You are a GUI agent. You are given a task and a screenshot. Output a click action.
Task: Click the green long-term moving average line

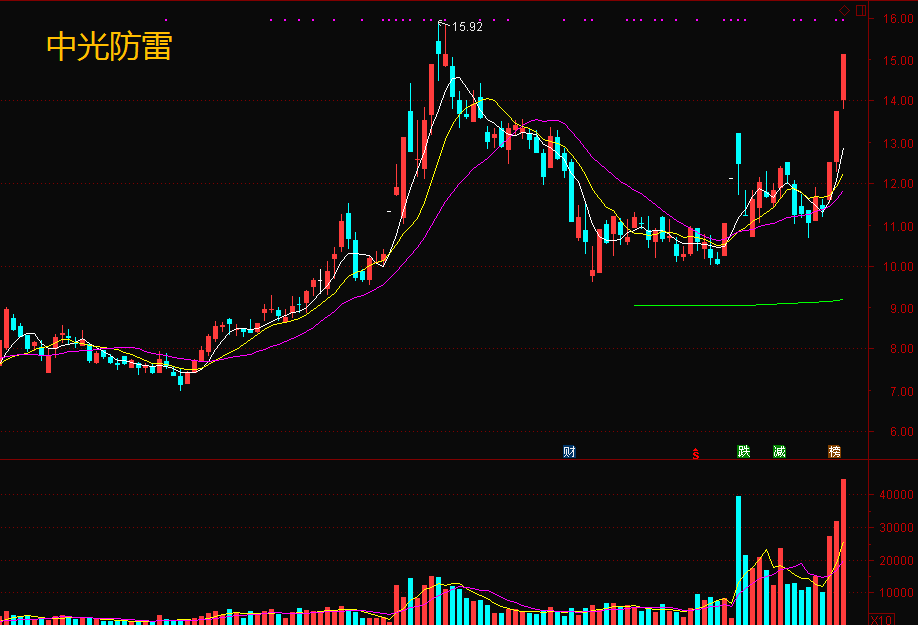pos(740,304)
